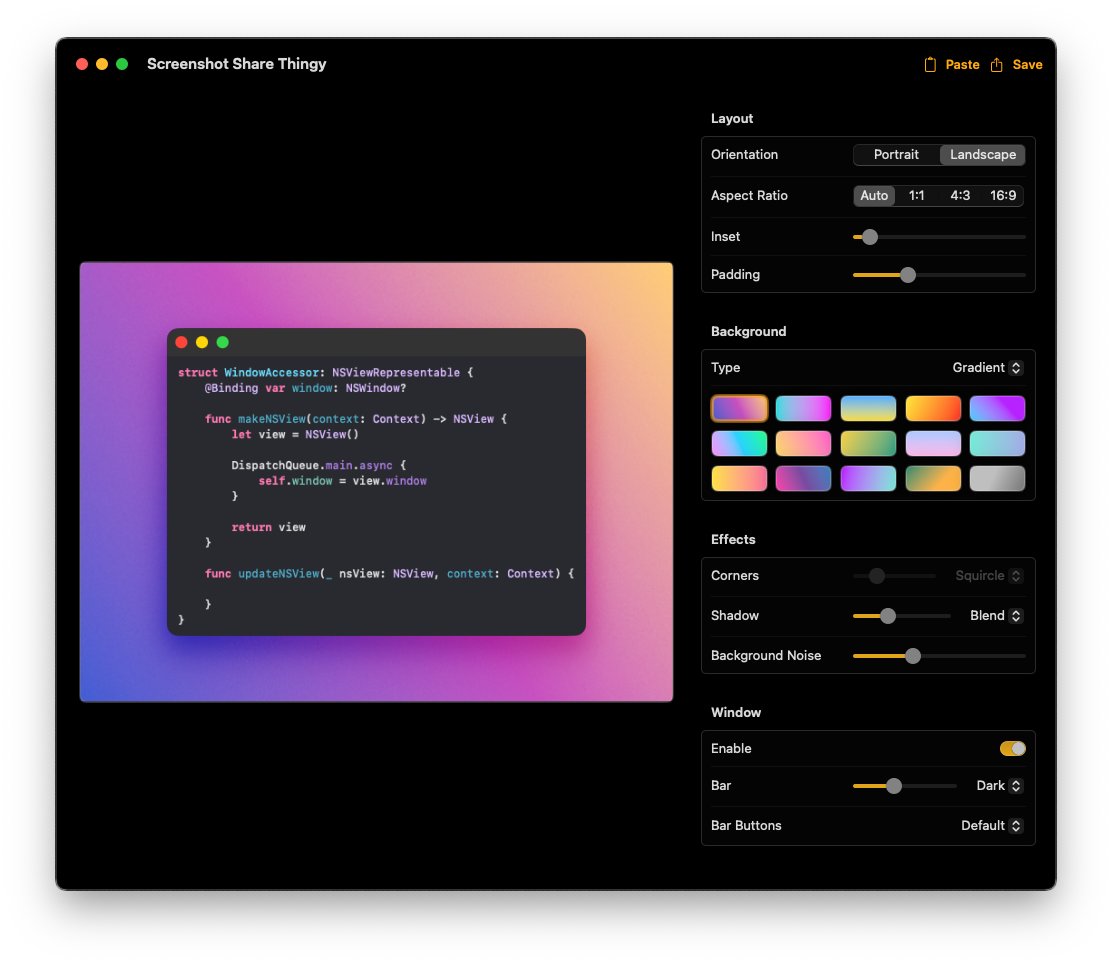Toggle the Window Enable switch
The width and height of the screenshot is (1112, 964).
[x=1012, y=749]
